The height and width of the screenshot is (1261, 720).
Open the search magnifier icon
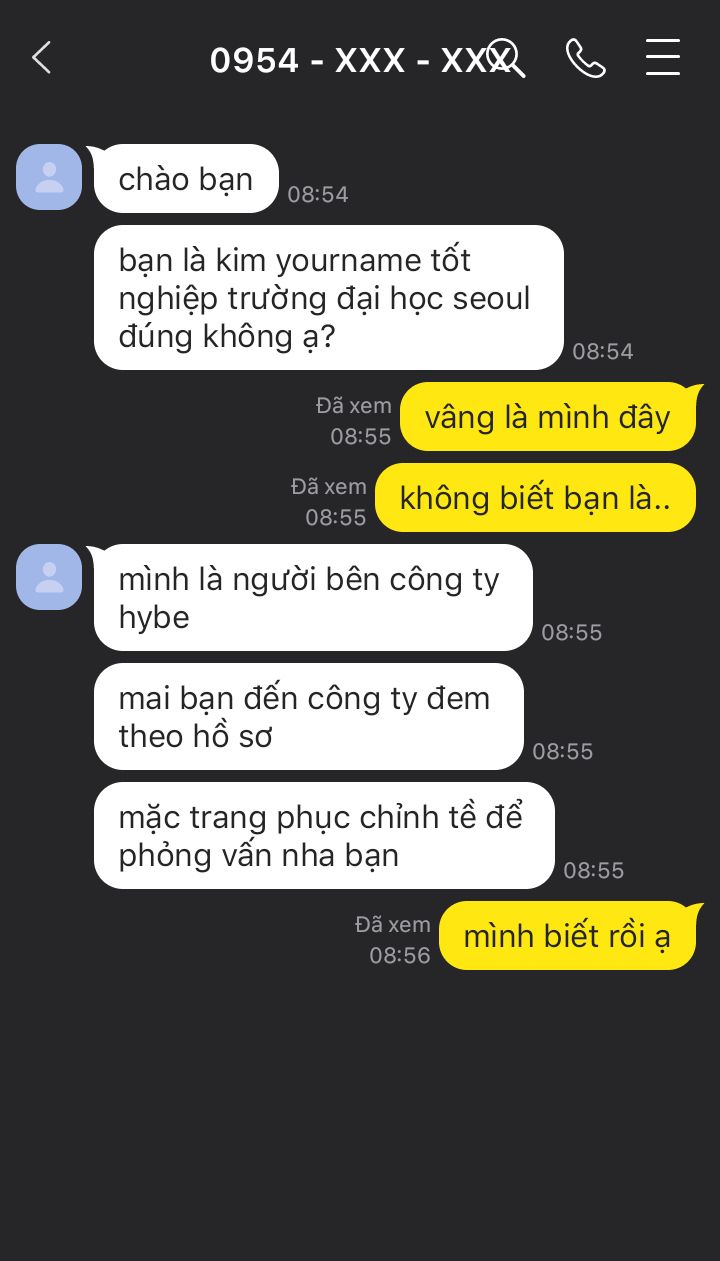[x=505, y=58]
